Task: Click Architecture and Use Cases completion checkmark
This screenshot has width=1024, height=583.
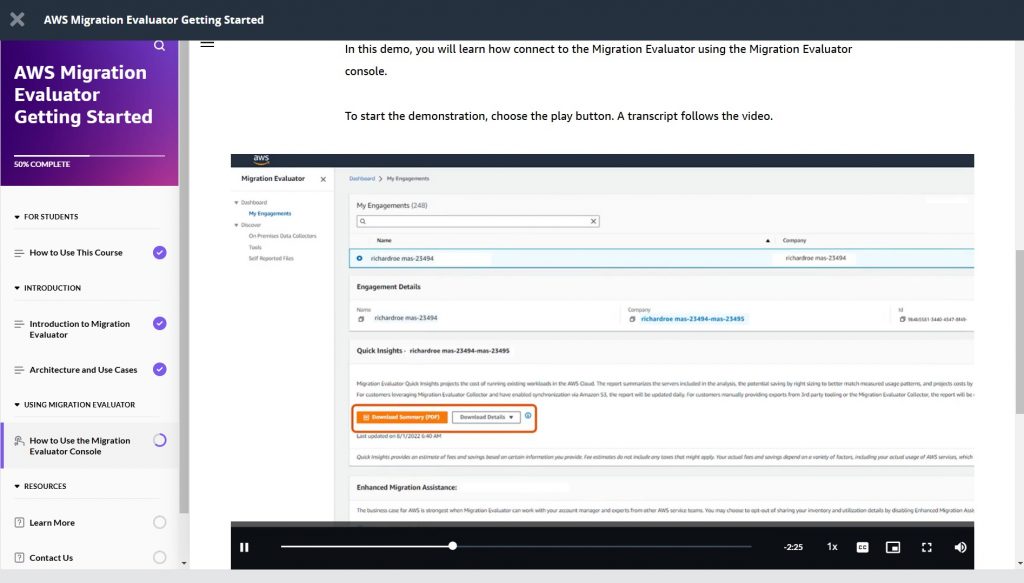Action: (159, 370)
